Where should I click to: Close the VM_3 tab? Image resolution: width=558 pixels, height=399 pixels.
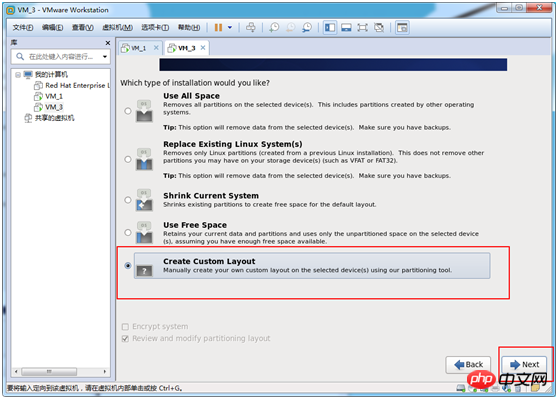coord(203,48)
